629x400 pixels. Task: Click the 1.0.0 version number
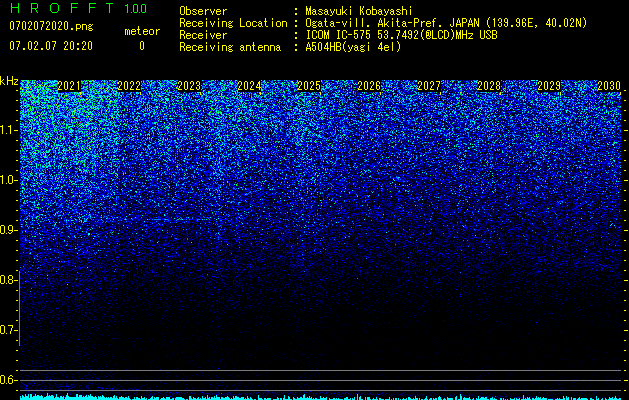pyautogui.click(x=136, y=9)
